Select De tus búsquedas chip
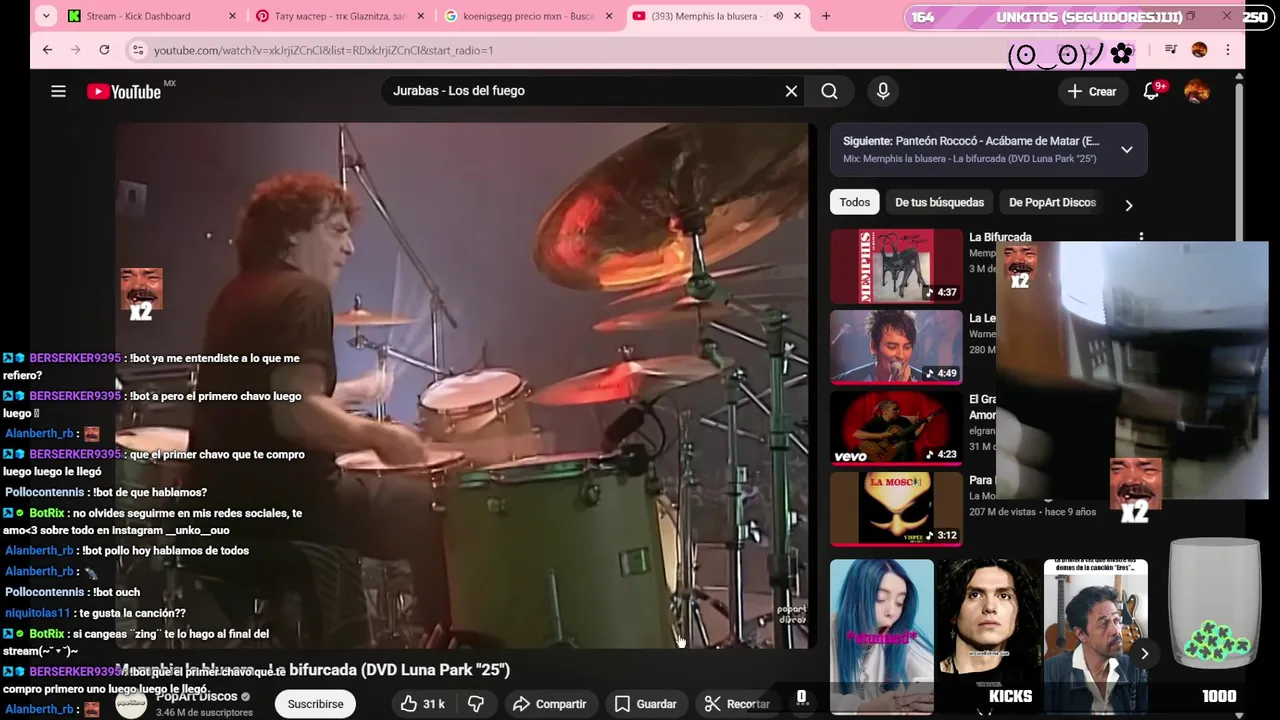 (939, 202)
